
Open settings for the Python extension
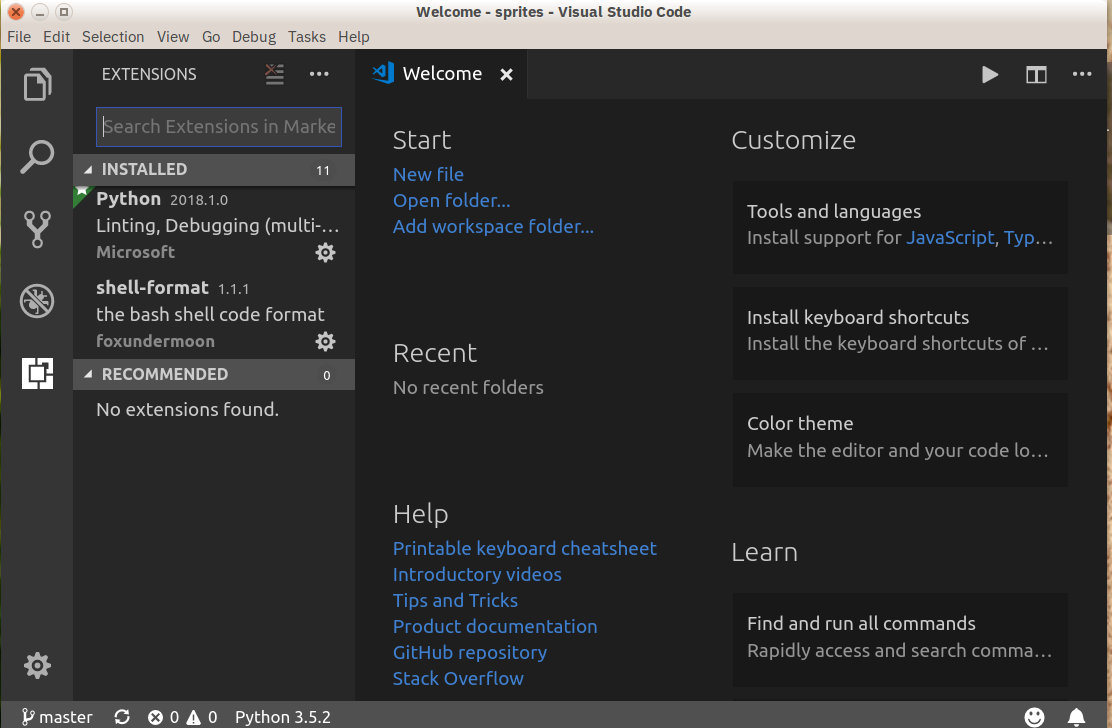(325, 252)
